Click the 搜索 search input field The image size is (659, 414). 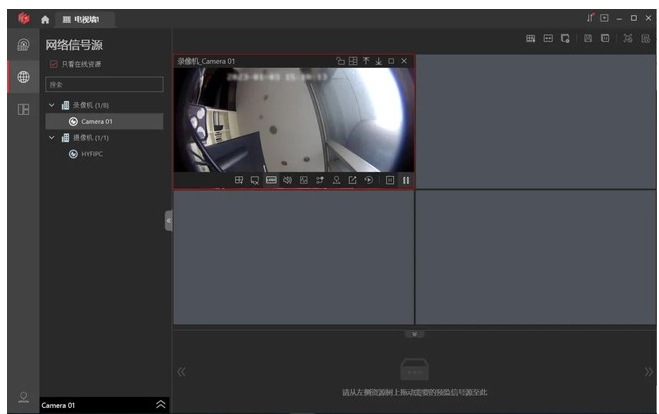pyautogui.click(x=104, y=85)
